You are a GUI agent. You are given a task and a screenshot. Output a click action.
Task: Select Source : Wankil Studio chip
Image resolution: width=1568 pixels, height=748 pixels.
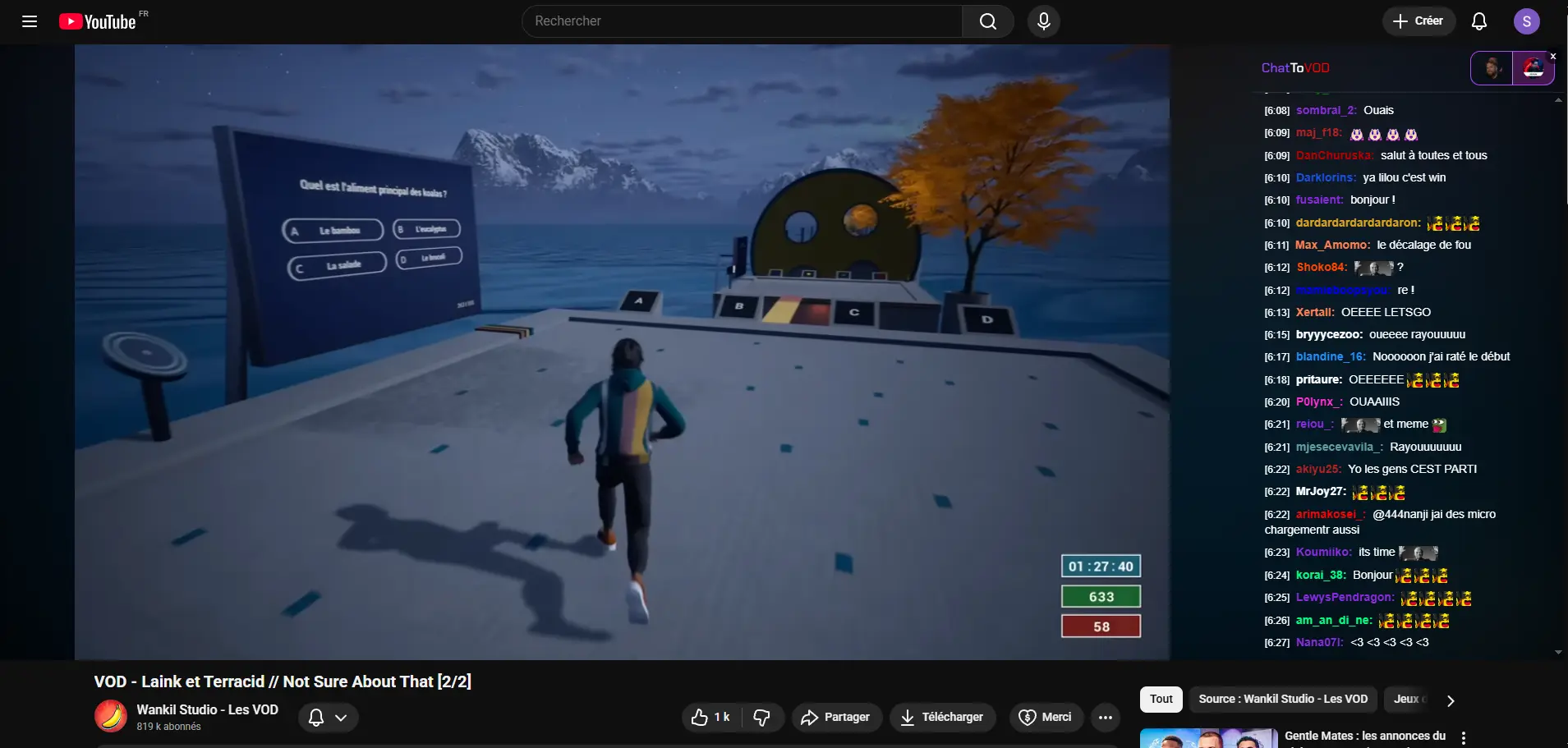1282,699
